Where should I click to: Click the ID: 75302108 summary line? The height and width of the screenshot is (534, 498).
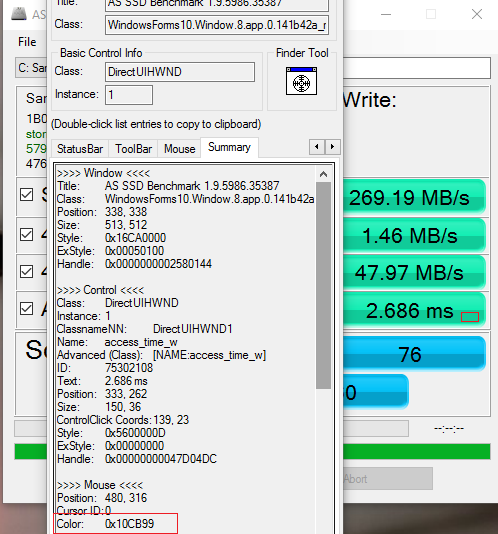pos(105,368)
